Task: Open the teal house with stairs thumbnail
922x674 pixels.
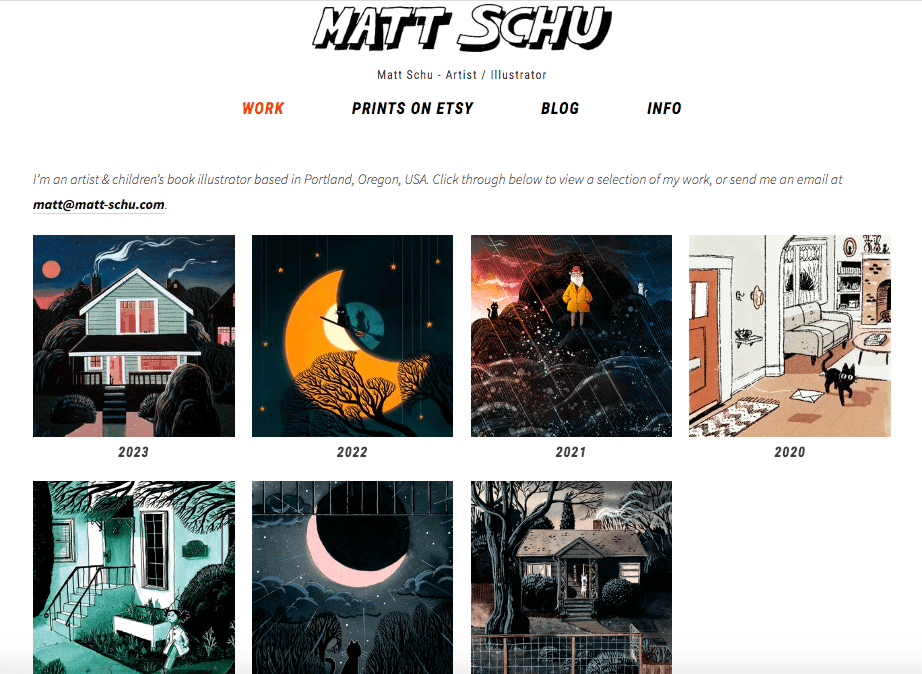Action: coord(134,578)
